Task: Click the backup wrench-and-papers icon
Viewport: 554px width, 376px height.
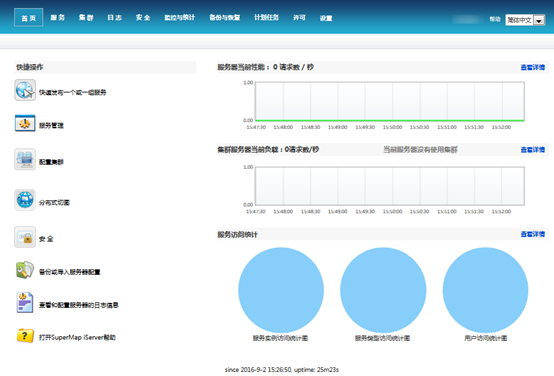Action: [25, 270]
